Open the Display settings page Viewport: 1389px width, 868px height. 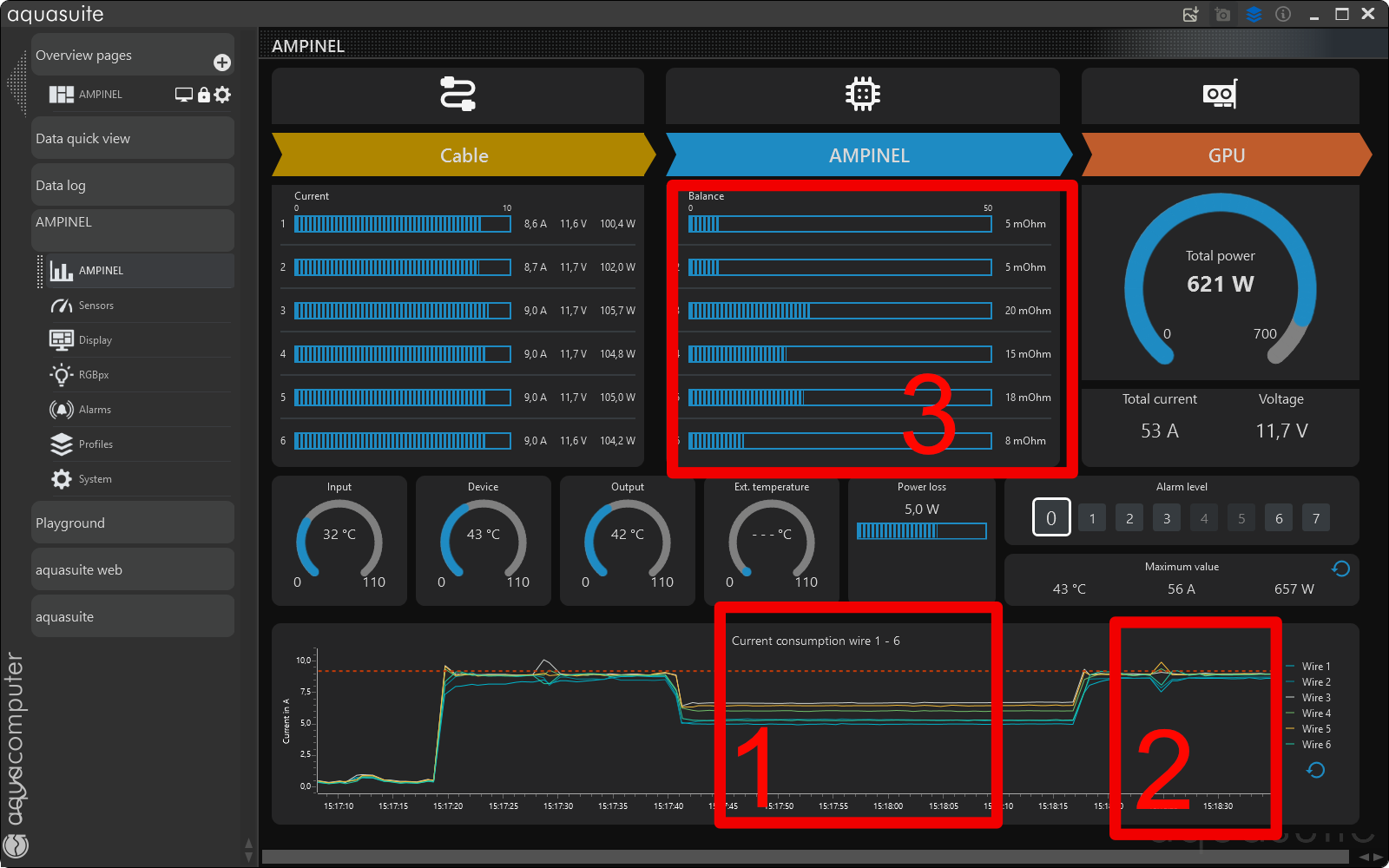pyautogui.click(x=95, y=340)
